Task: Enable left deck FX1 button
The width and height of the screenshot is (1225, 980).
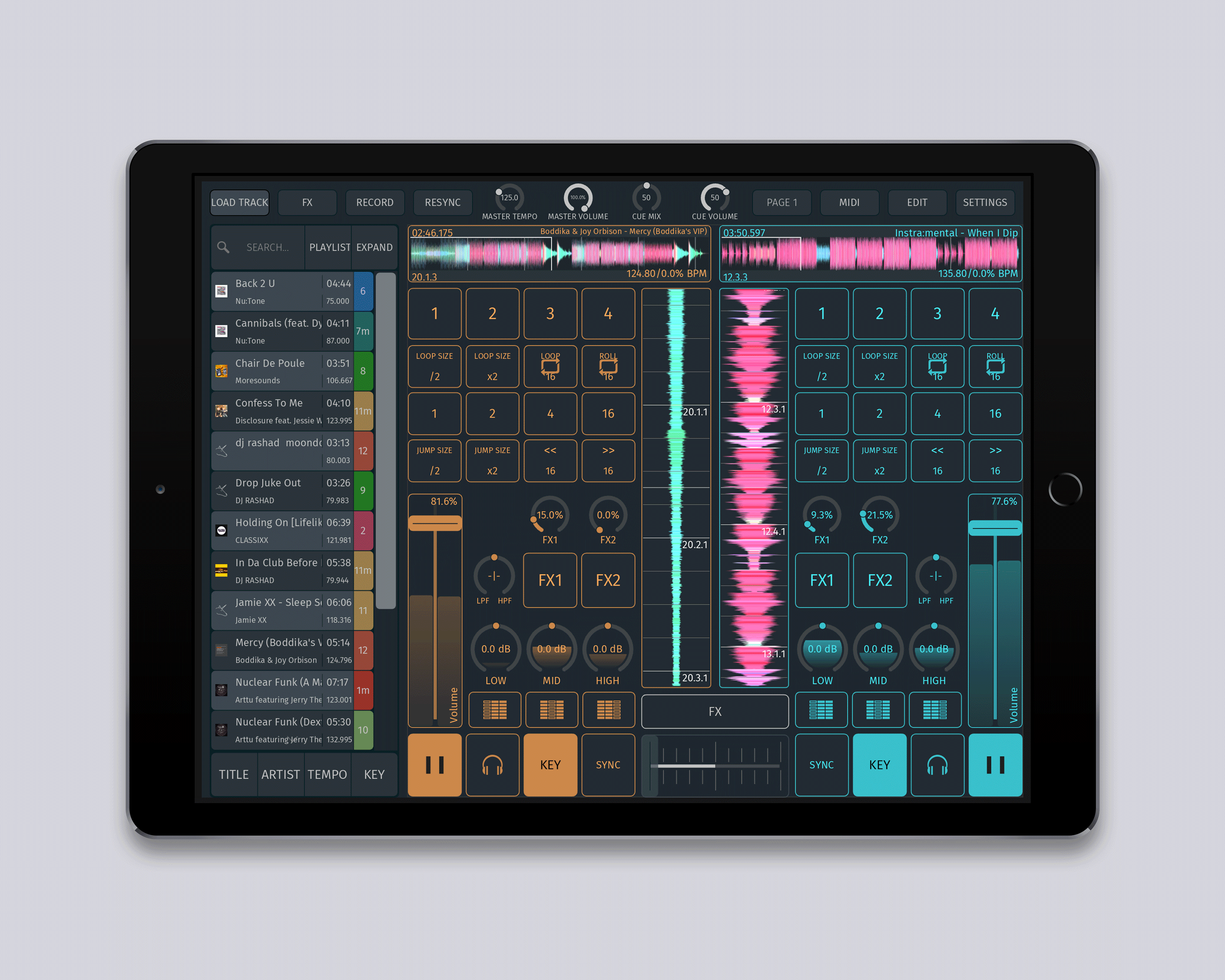Action: [x=550, y=580]
